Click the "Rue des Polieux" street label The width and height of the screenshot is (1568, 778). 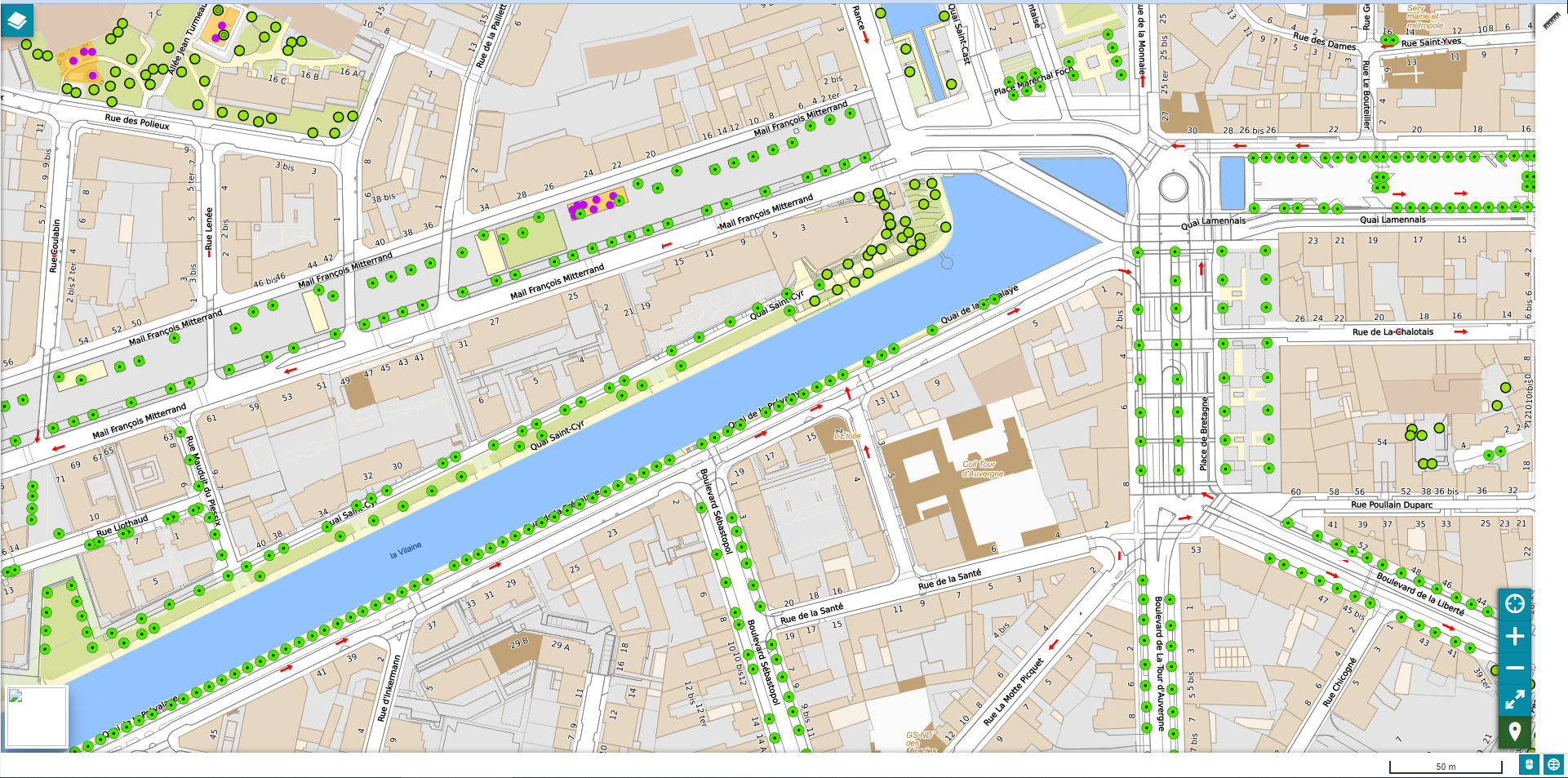pyautogui.click(x=137, y=122)
